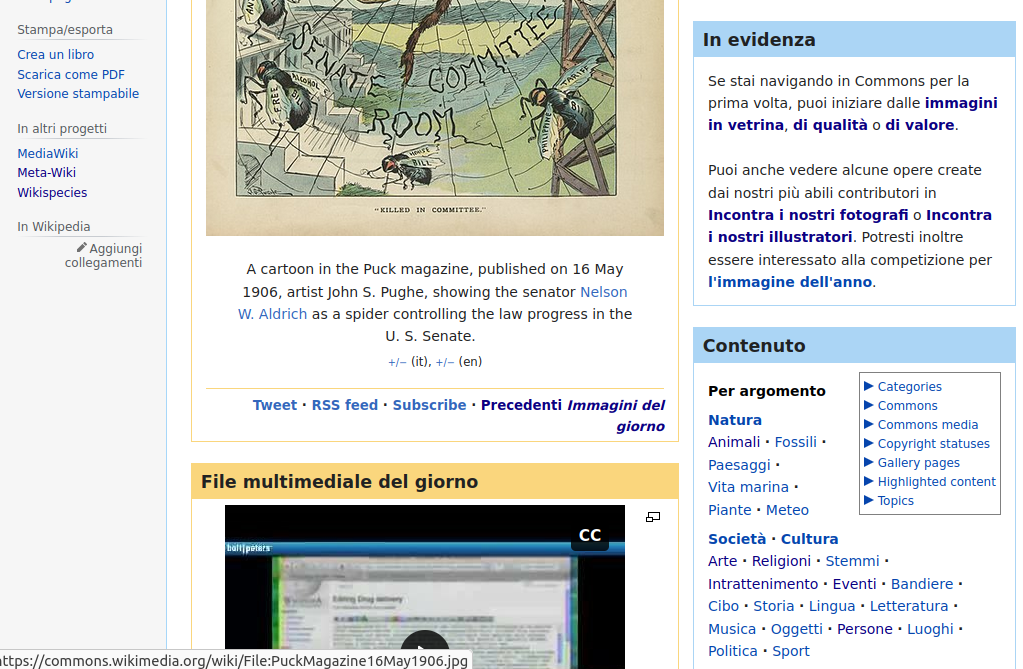Open the Puck magazine cartoon image

435,117
